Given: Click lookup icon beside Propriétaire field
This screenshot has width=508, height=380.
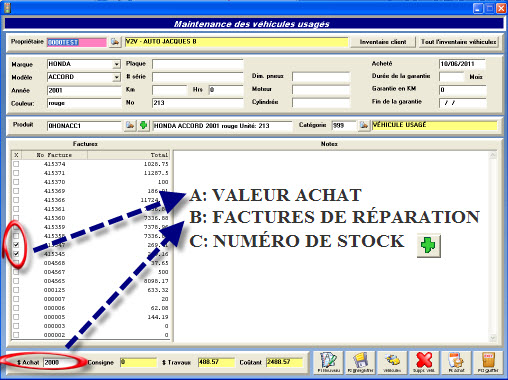Looking at the screenshot, I should point(115,42).
